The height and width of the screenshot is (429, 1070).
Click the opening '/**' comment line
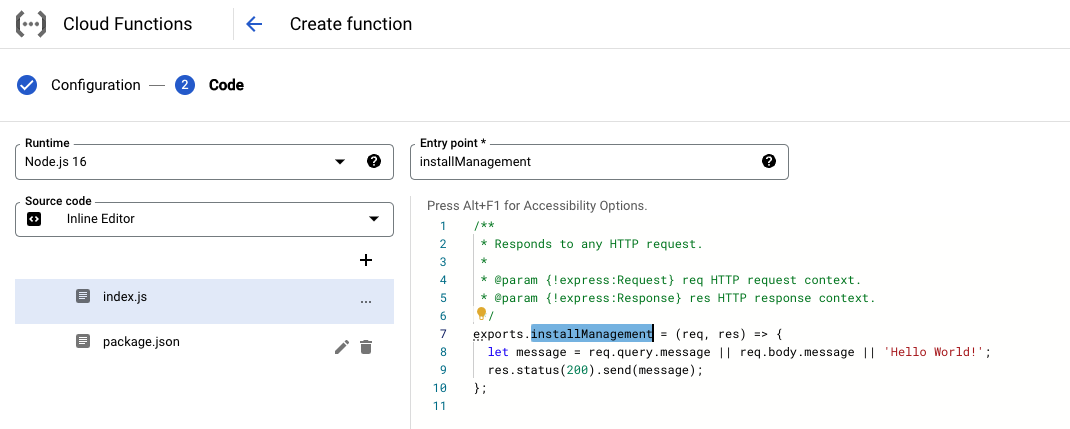point(484,226)
